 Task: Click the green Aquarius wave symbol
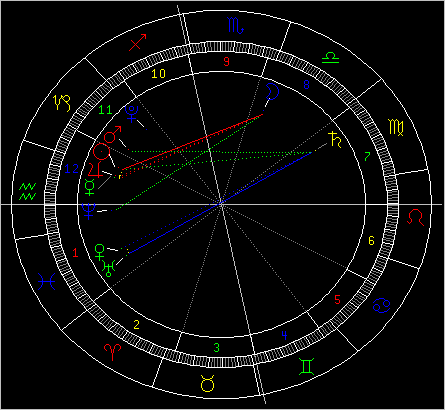27,191
